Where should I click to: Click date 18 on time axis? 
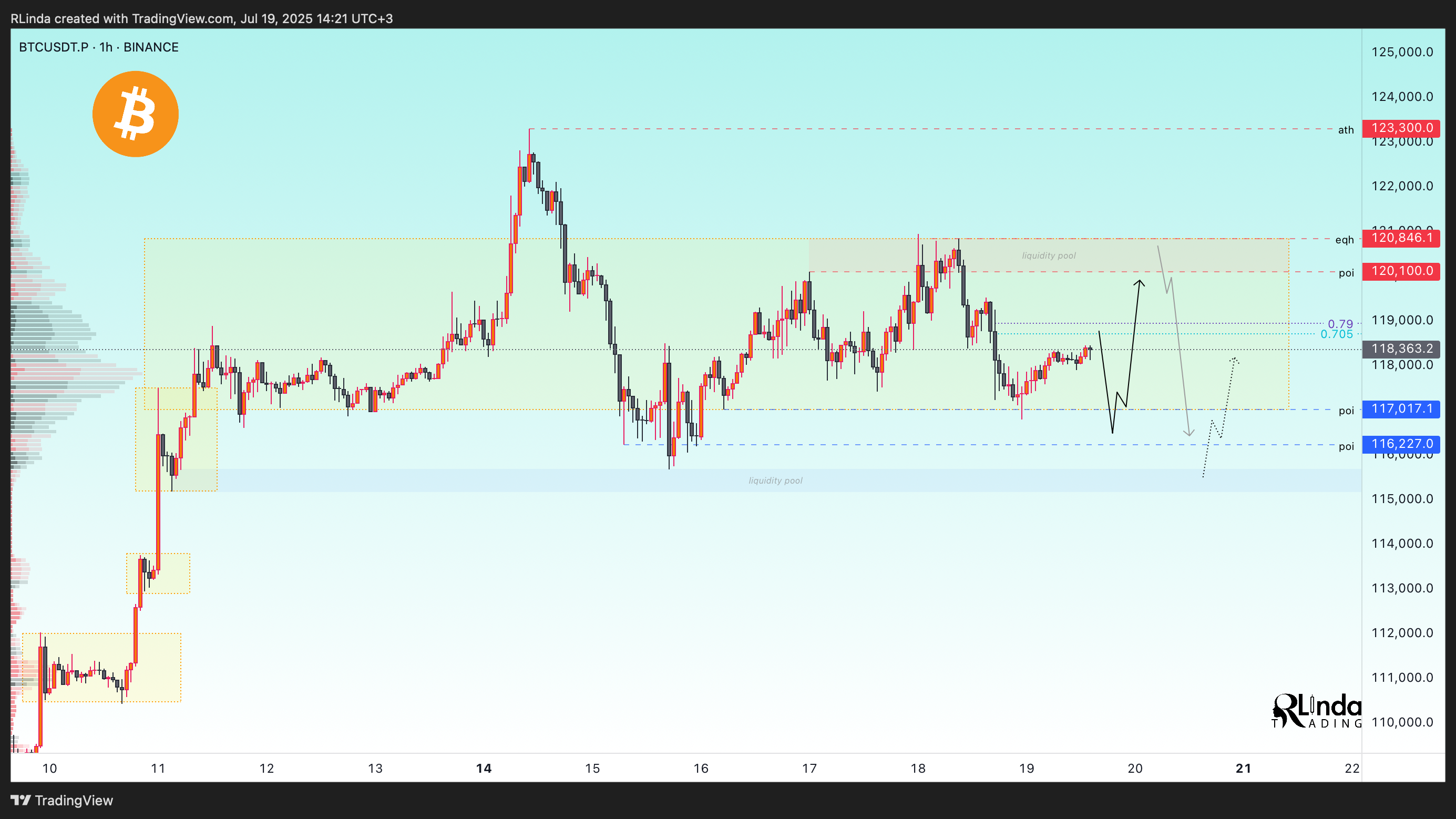pos(918,768)
